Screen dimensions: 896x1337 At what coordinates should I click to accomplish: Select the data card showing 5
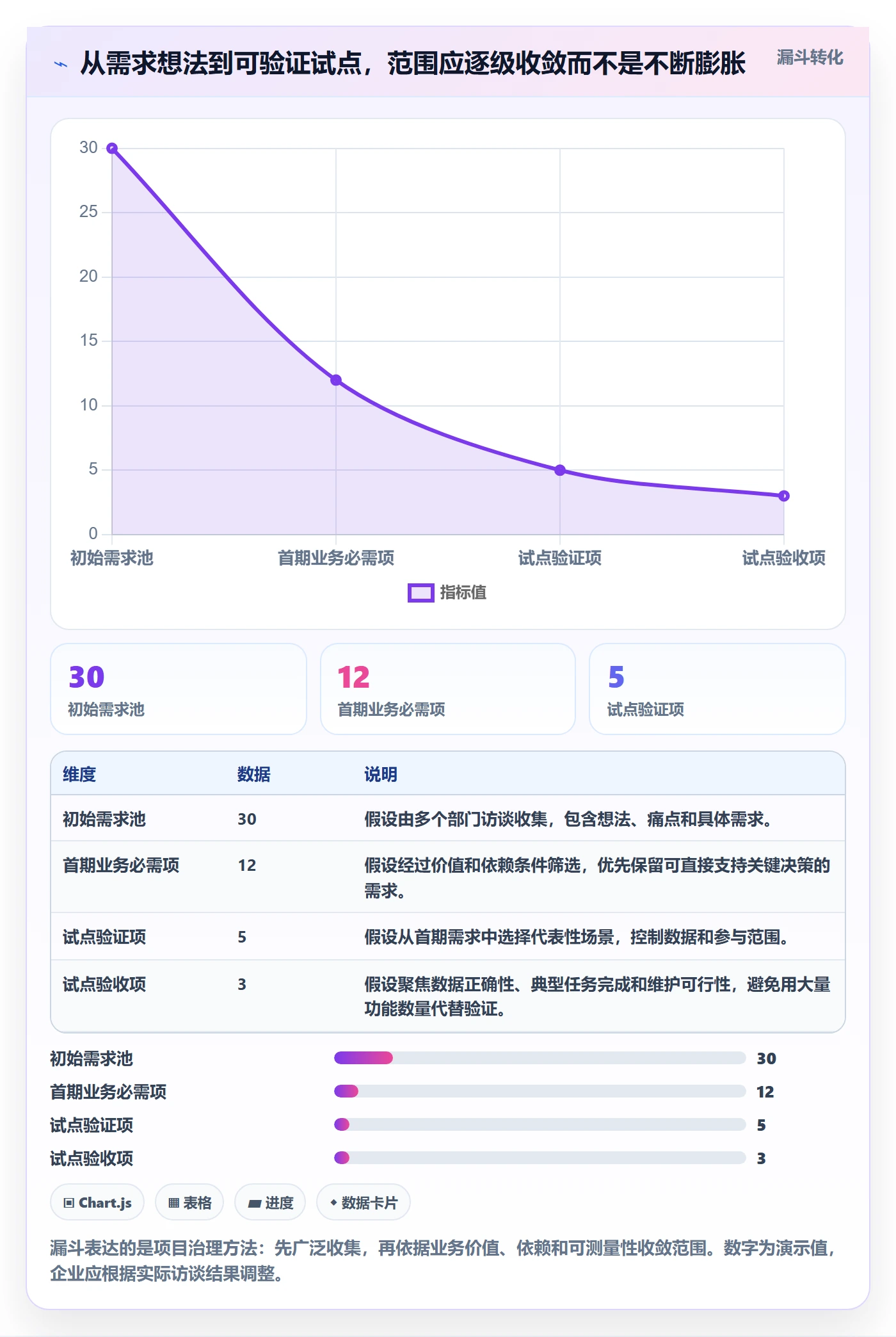tap(717, 689)
